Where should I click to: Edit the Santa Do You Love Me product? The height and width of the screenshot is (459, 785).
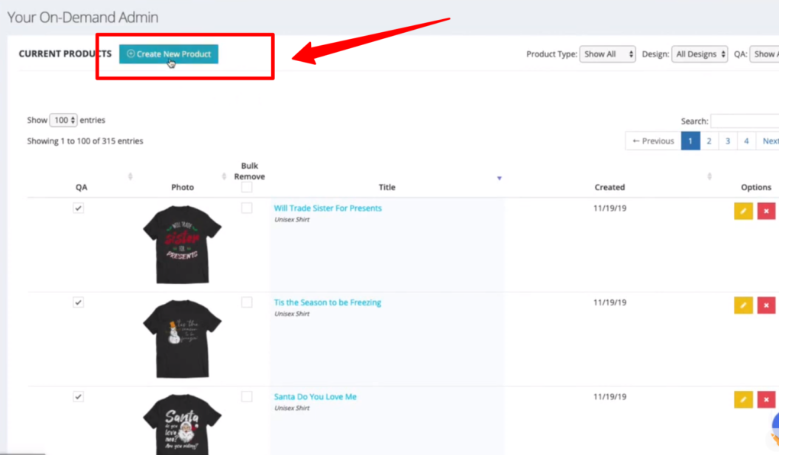click(x=743, y=399)
